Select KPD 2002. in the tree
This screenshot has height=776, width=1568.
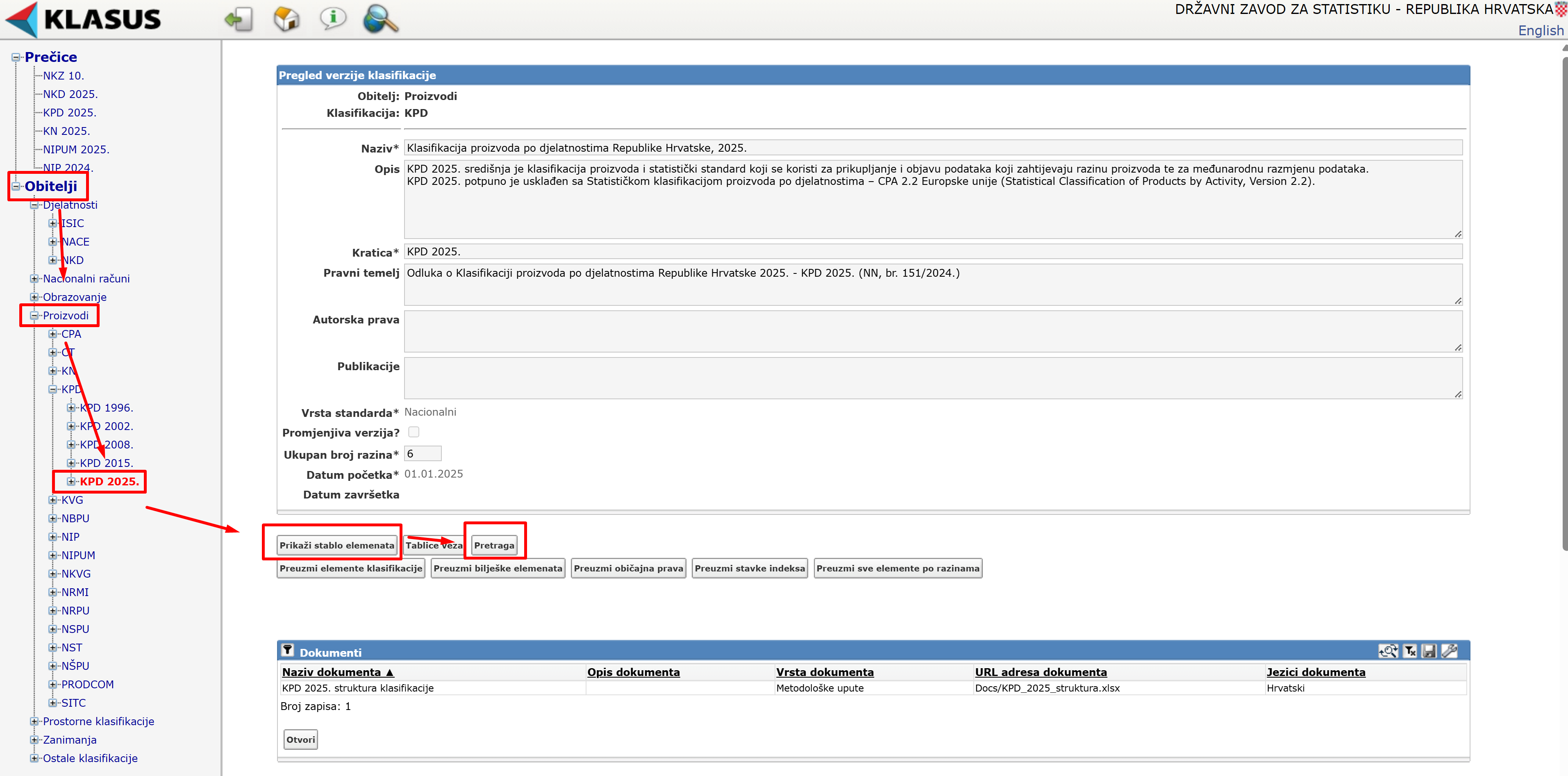(x=107, y=426)
